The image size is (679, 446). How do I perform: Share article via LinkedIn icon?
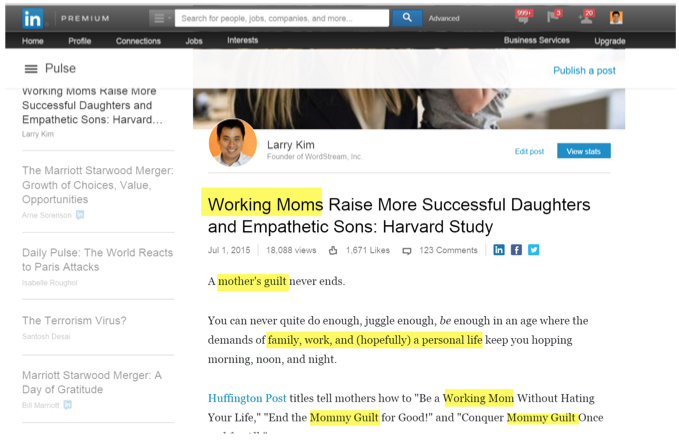tap(498, 250)
